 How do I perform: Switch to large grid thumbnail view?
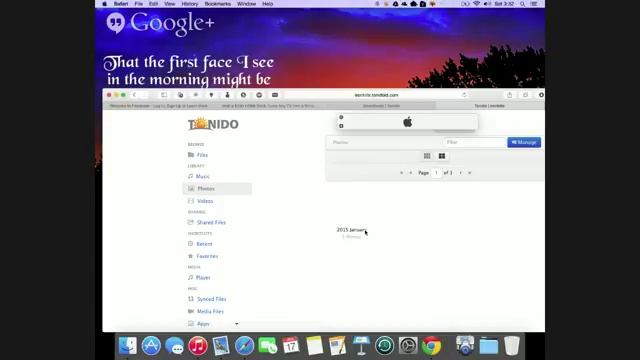pos(442,156)
